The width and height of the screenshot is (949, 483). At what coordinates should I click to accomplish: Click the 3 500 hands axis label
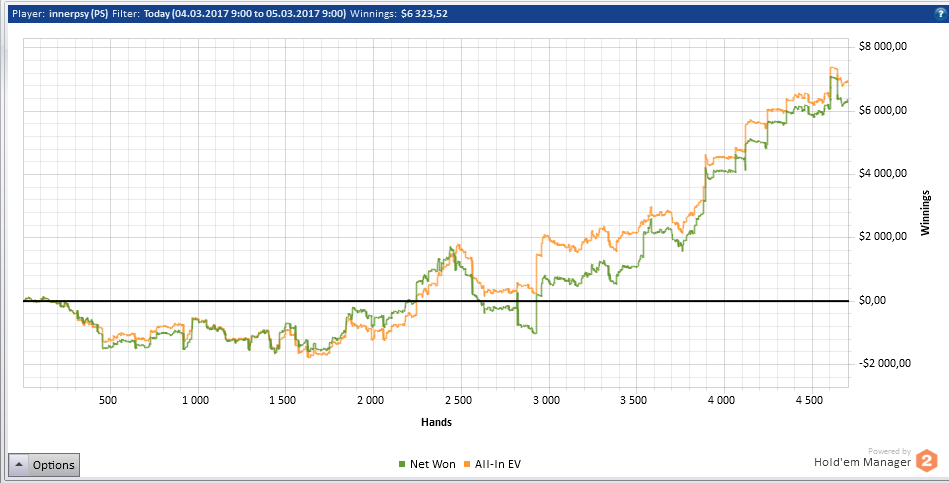635,400
